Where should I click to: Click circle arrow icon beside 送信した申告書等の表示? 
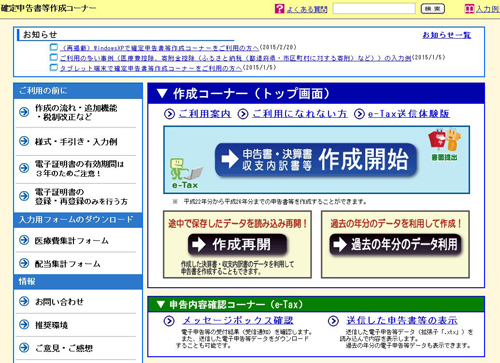tap(333, 321)
